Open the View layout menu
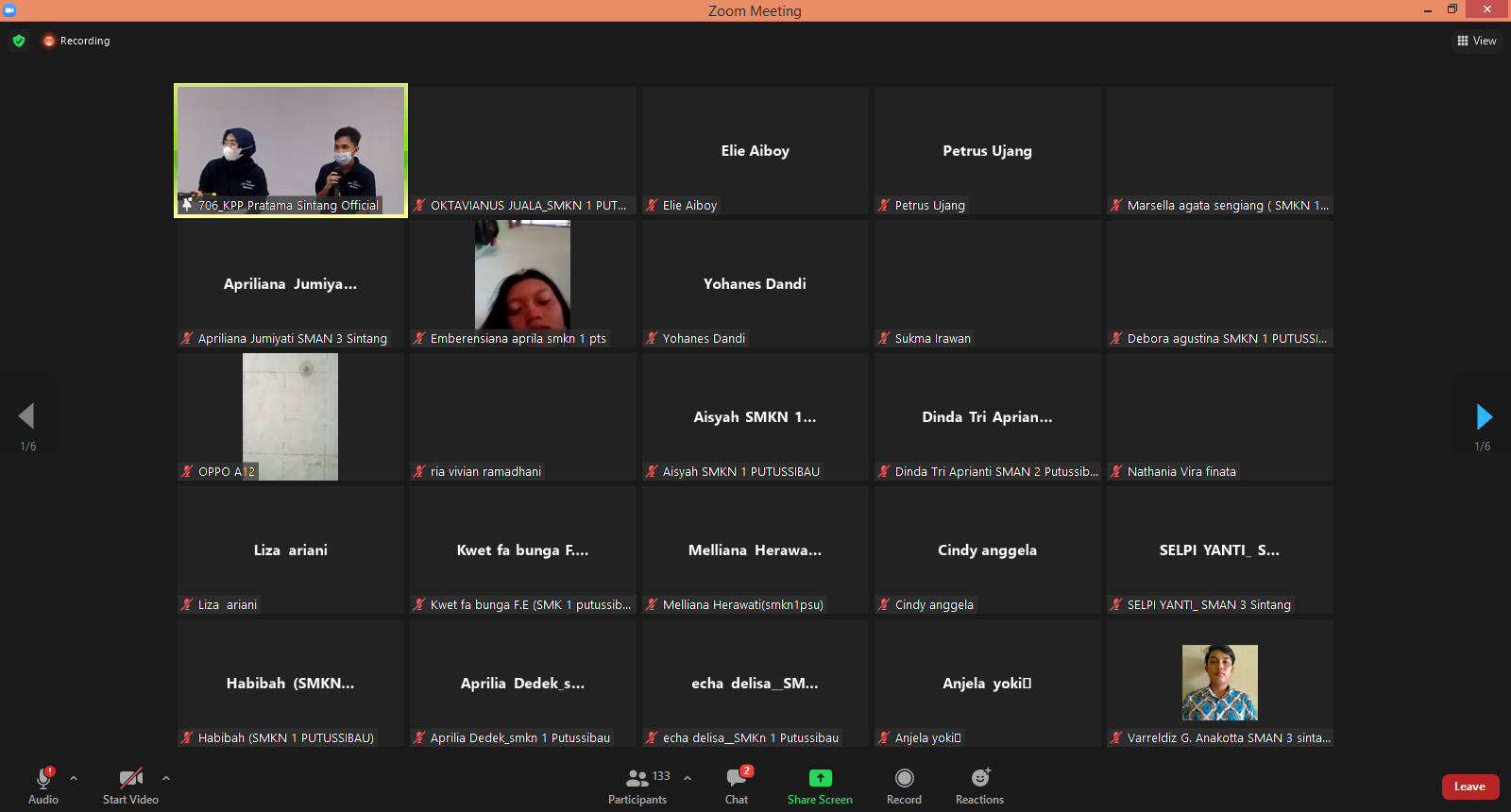1511x812 pixels. (1477, 41)
